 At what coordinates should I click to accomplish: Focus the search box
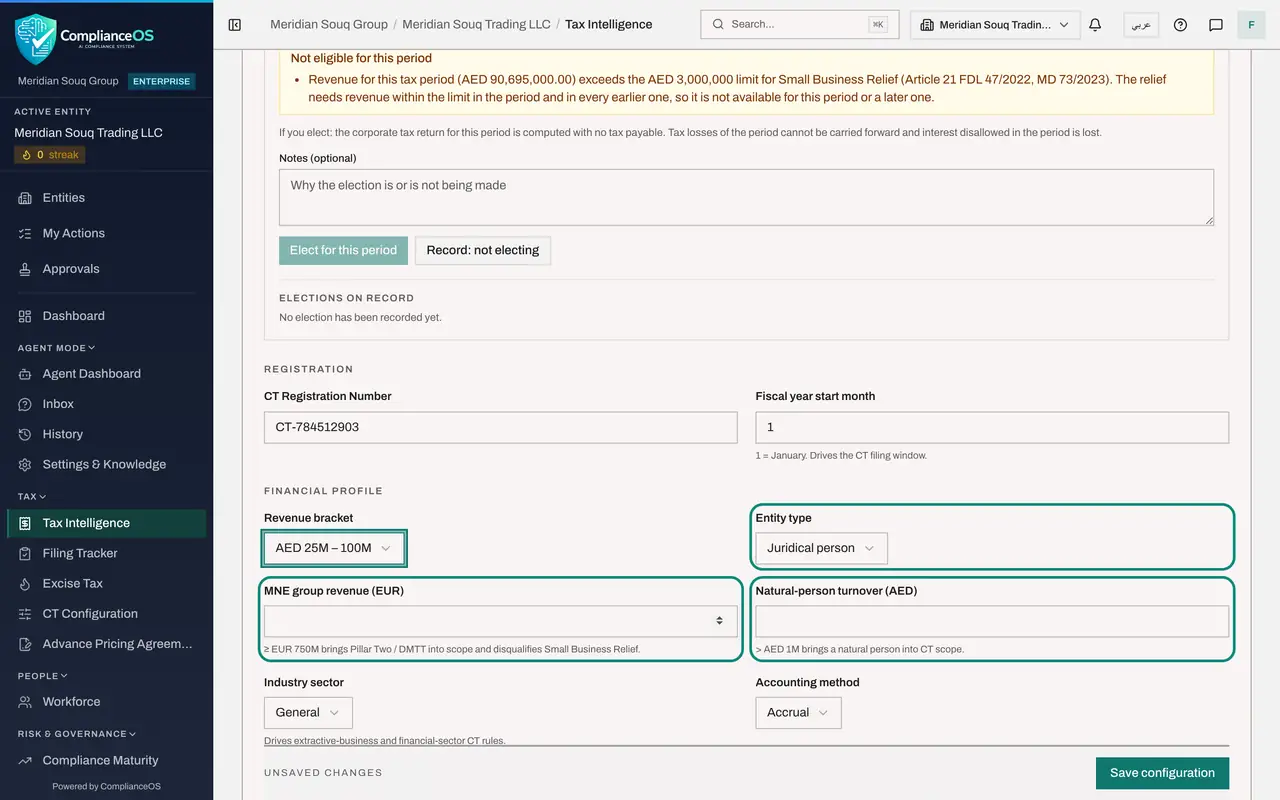(799, 24)
